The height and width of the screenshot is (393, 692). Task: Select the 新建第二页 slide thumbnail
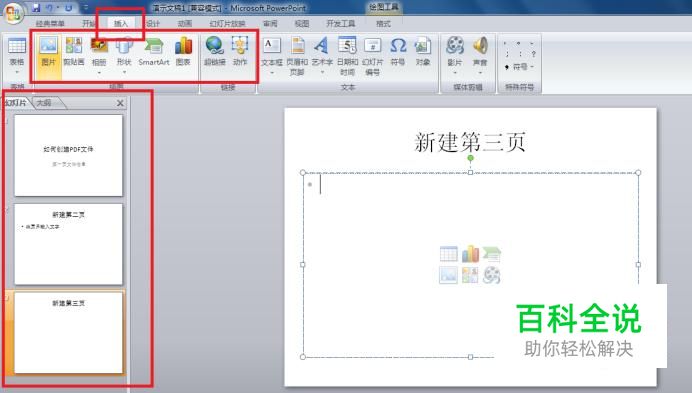68,244
